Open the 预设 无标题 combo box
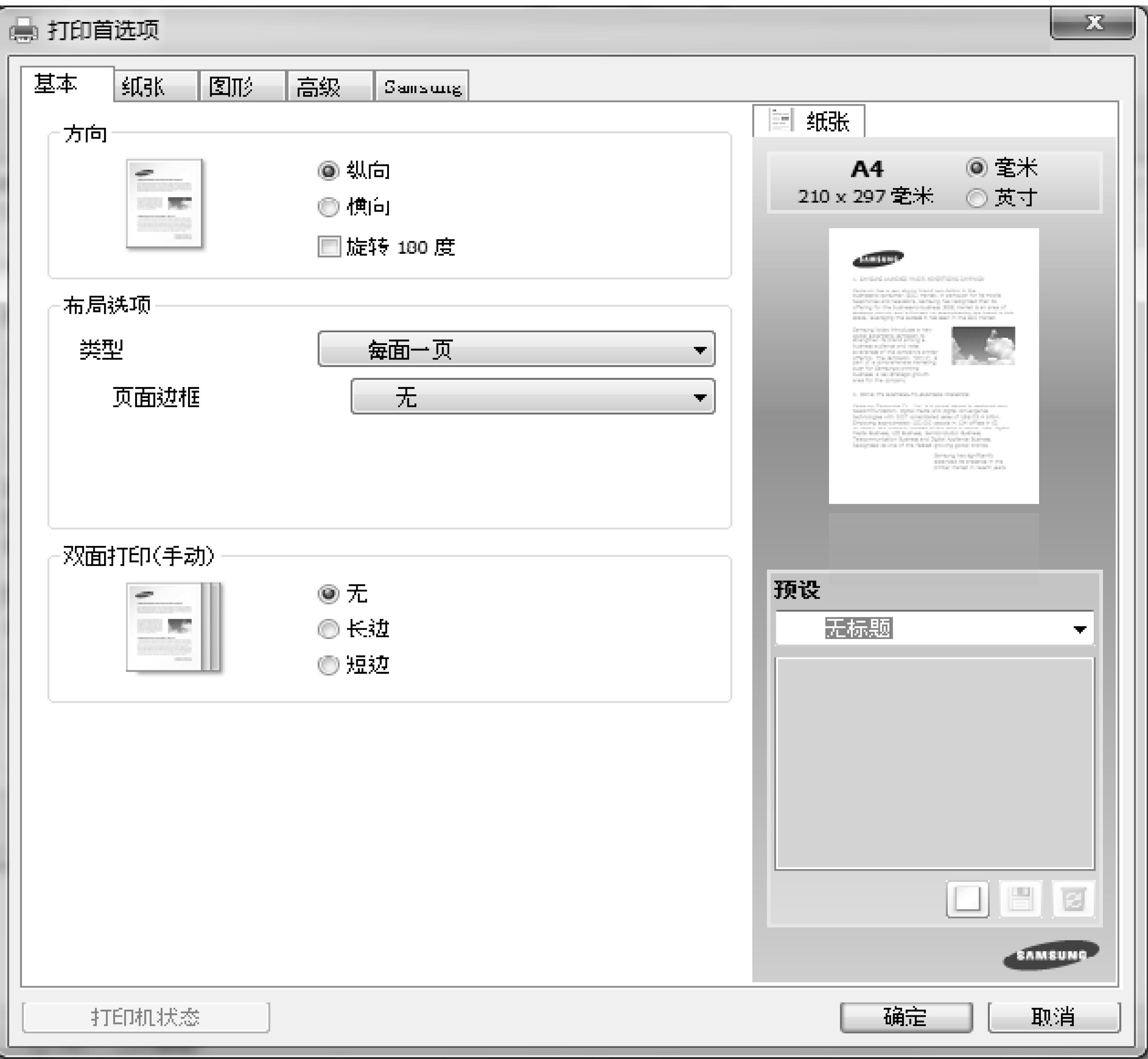 tap(934, 629)
